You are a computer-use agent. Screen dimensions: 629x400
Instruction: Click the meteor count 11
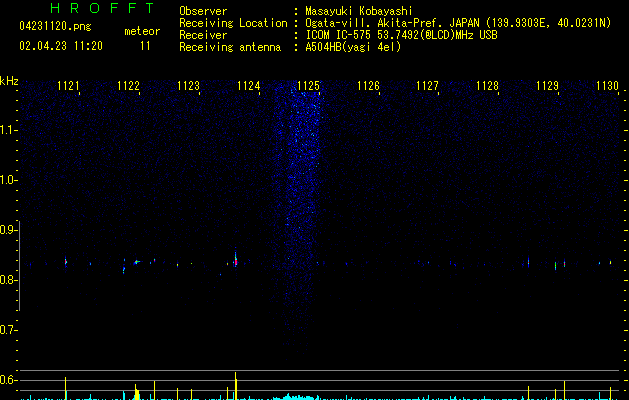point(145,46)
